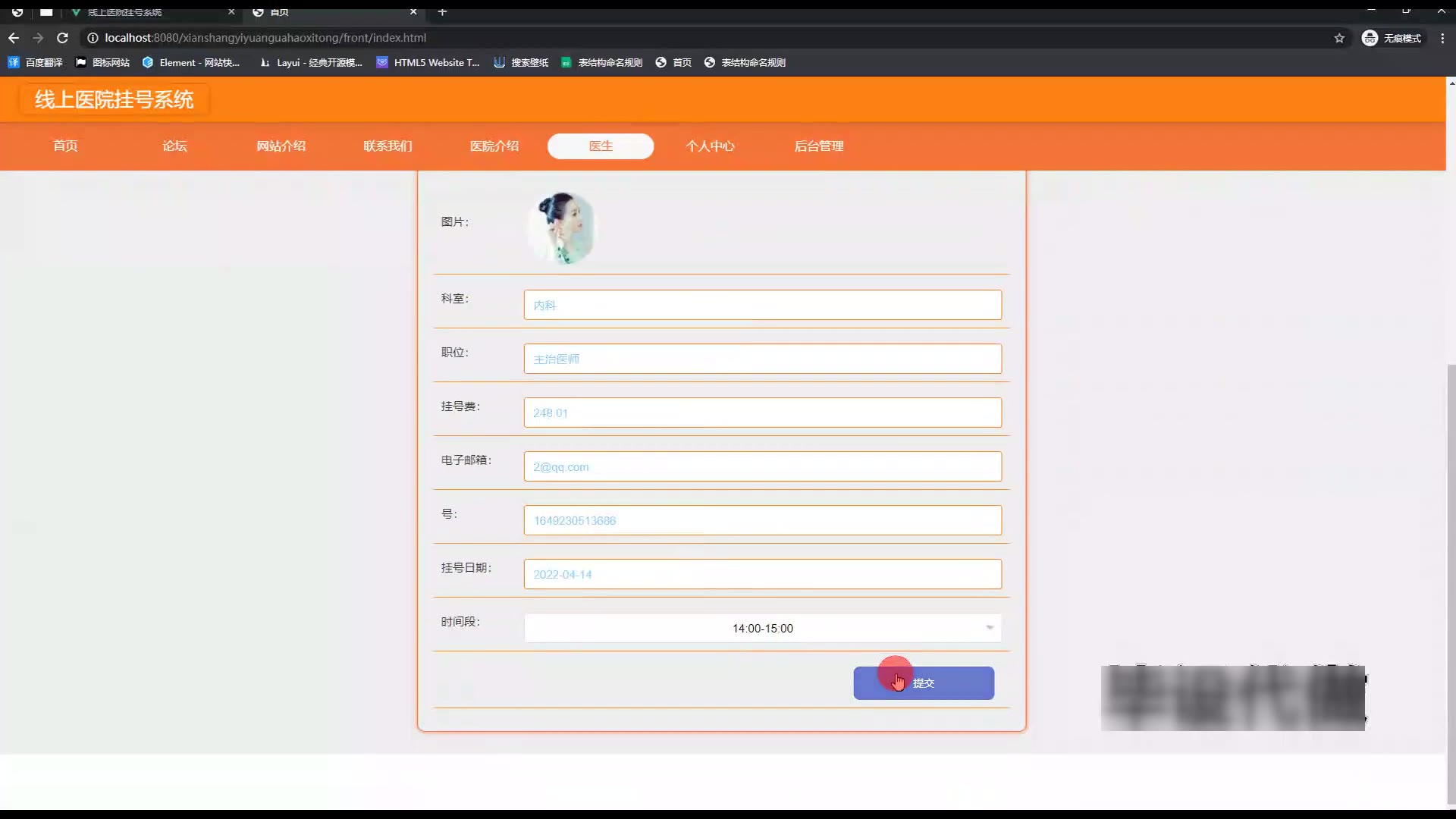Open the 14:00-15:00 time slot selector
Viewport: 1456px width, 819px height.
(761, 628)
